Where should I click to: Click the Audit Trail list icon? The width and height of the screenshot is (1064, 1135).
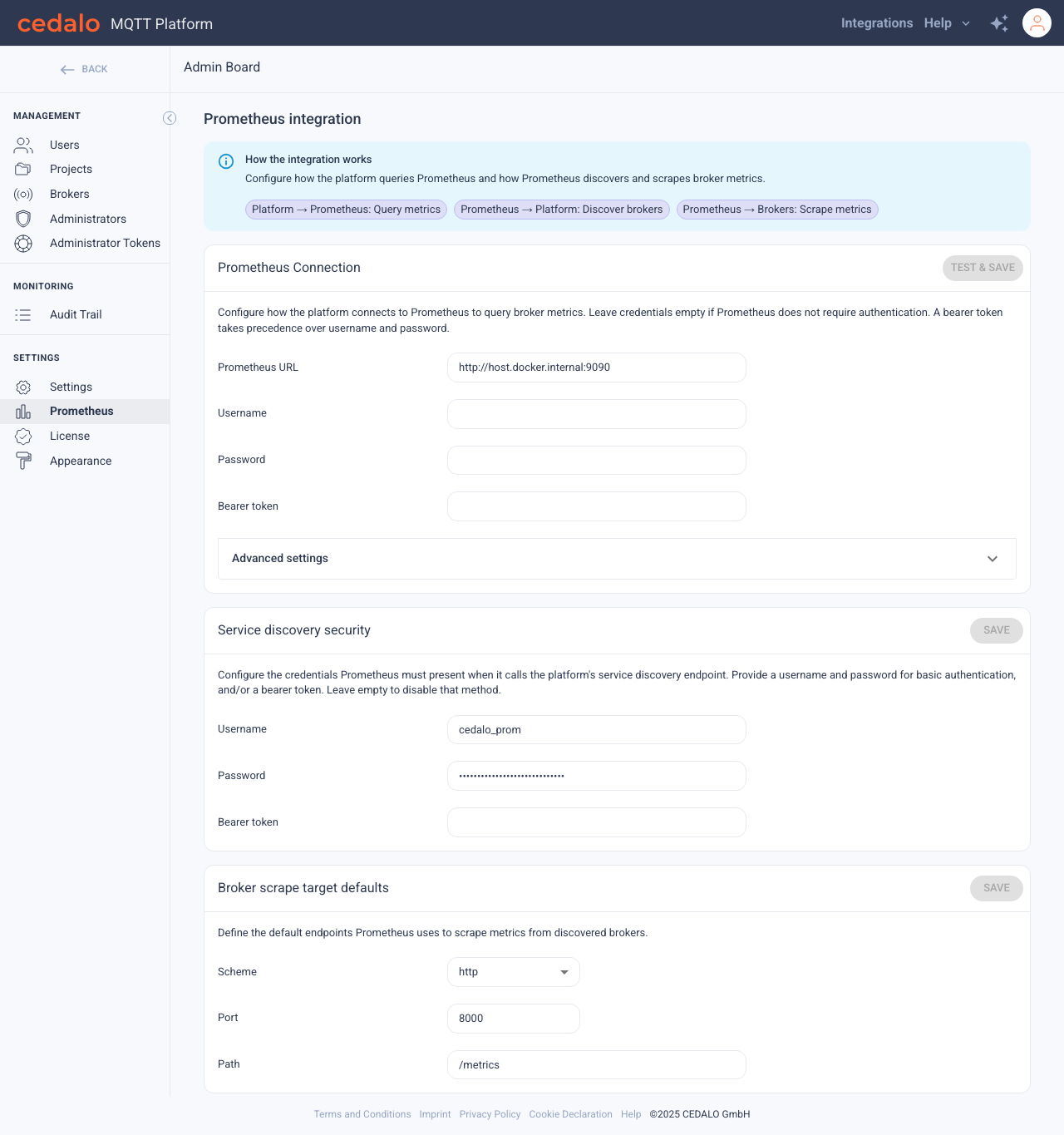coord(23,315)
